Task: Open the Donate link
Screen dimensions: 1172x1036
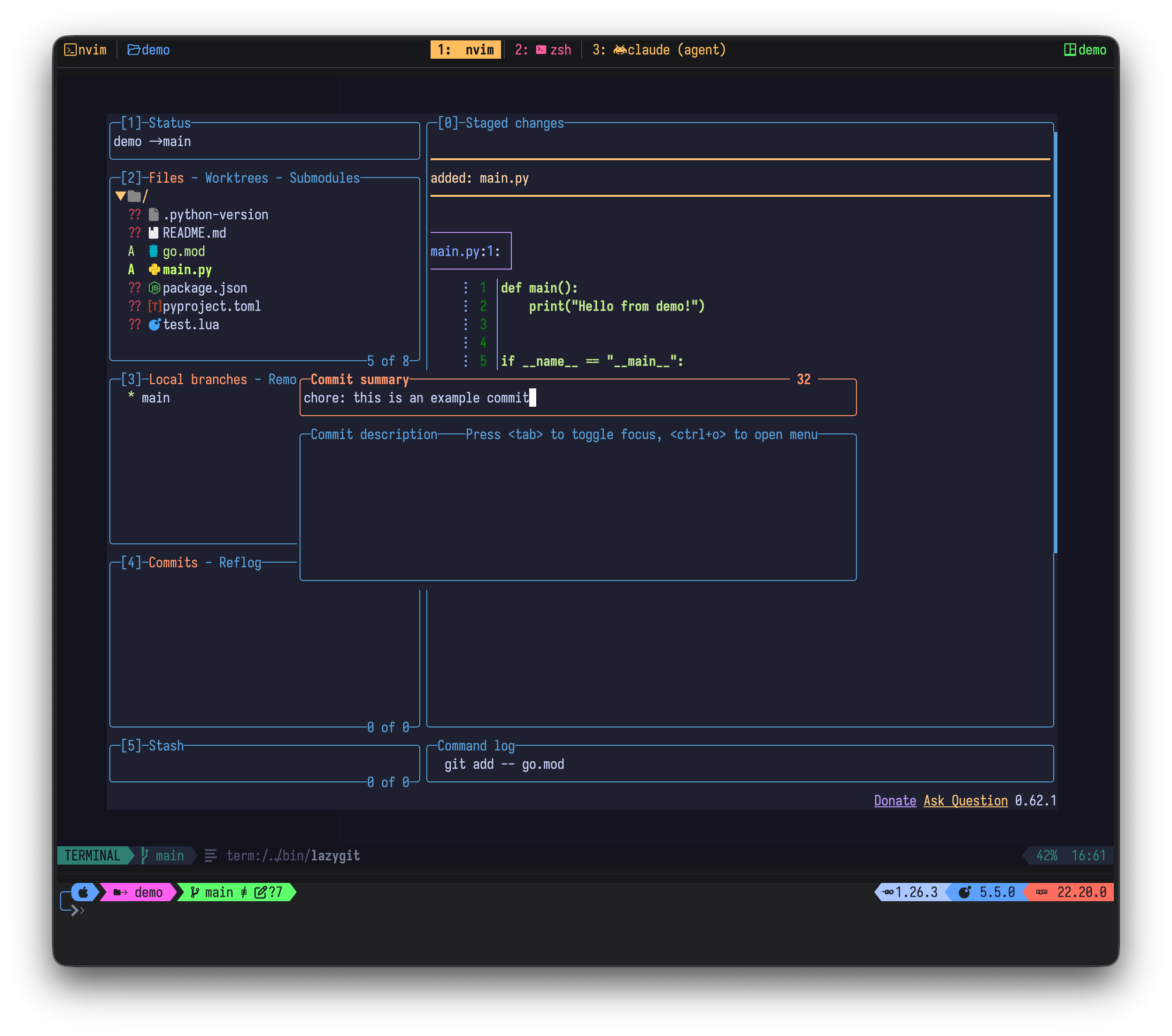Action: [894, 800]
